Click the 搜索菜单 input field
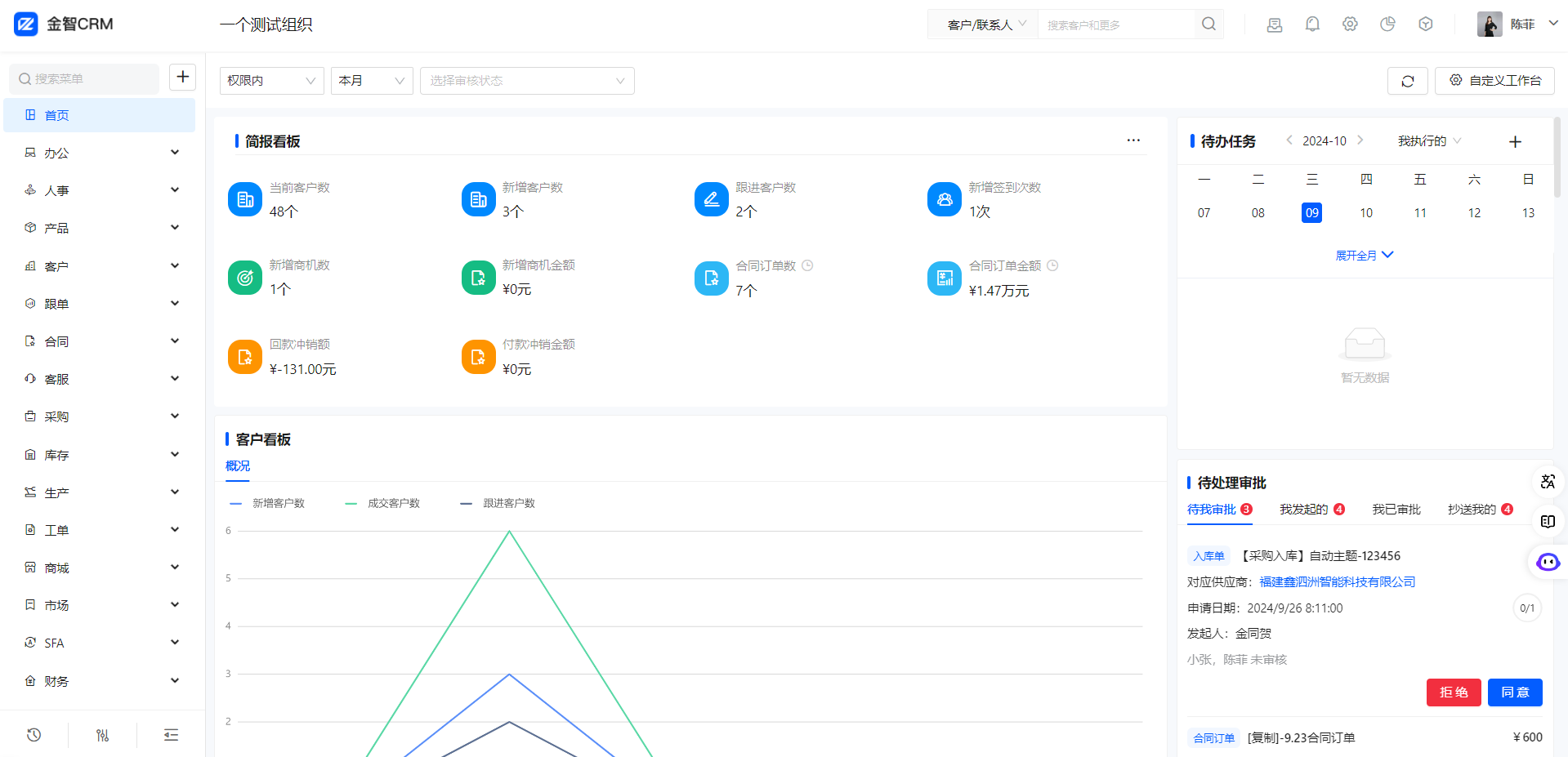1568x757 pixels. (x=84, y=78)
